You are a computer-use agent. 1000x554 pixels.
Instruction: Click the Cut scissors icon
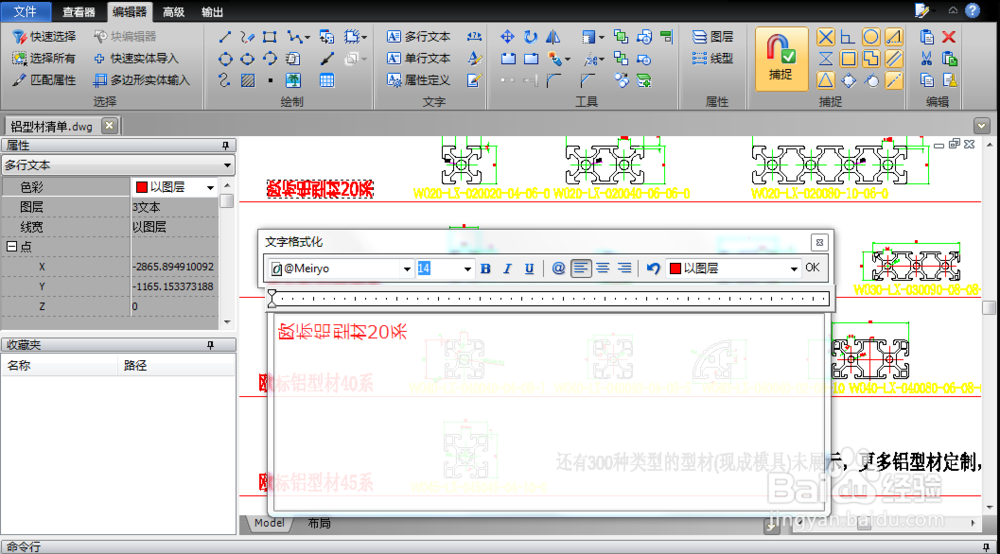click(927, 59)
